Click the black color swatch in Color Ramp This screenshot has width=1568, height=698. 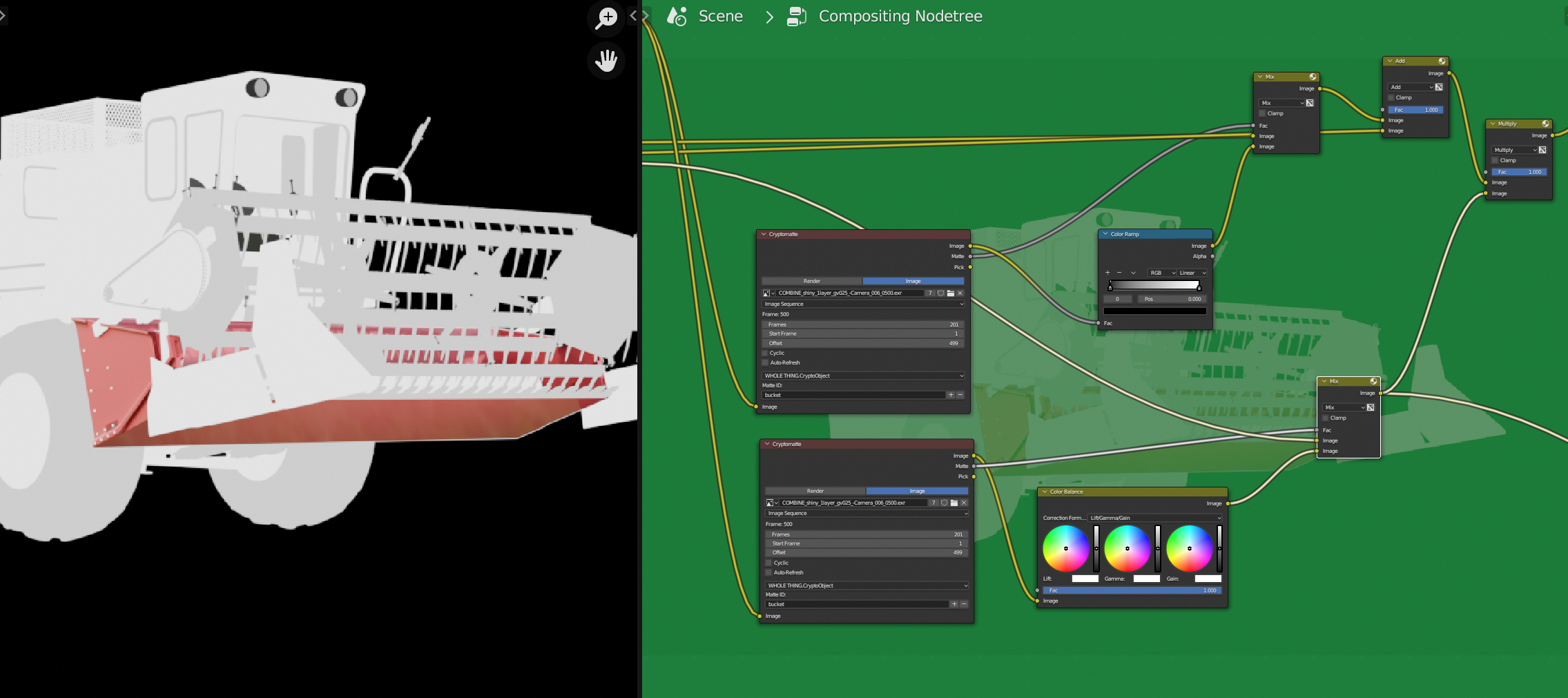1154,311
